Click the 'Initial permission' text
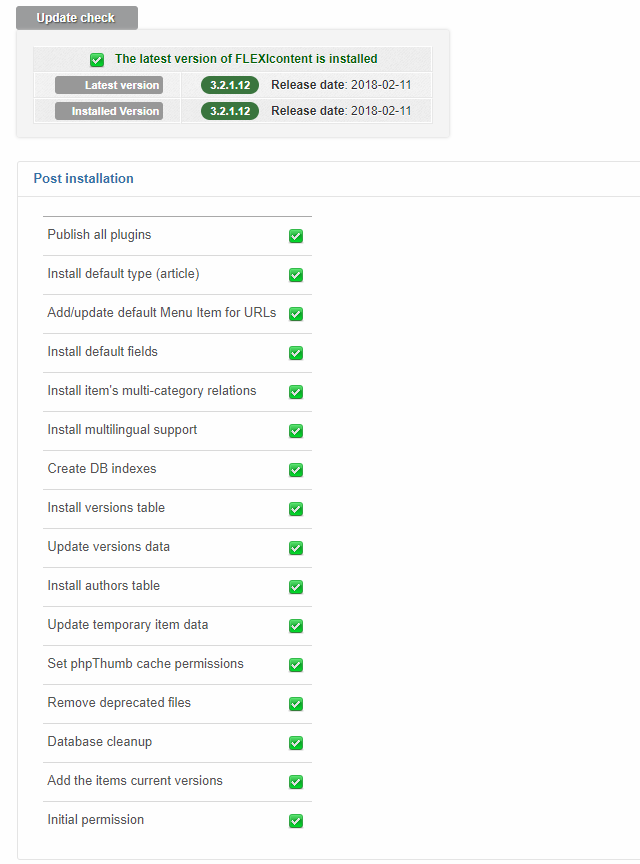Image resolution: width=640 pixels, height=864 pixels. (x=95, y=820)
